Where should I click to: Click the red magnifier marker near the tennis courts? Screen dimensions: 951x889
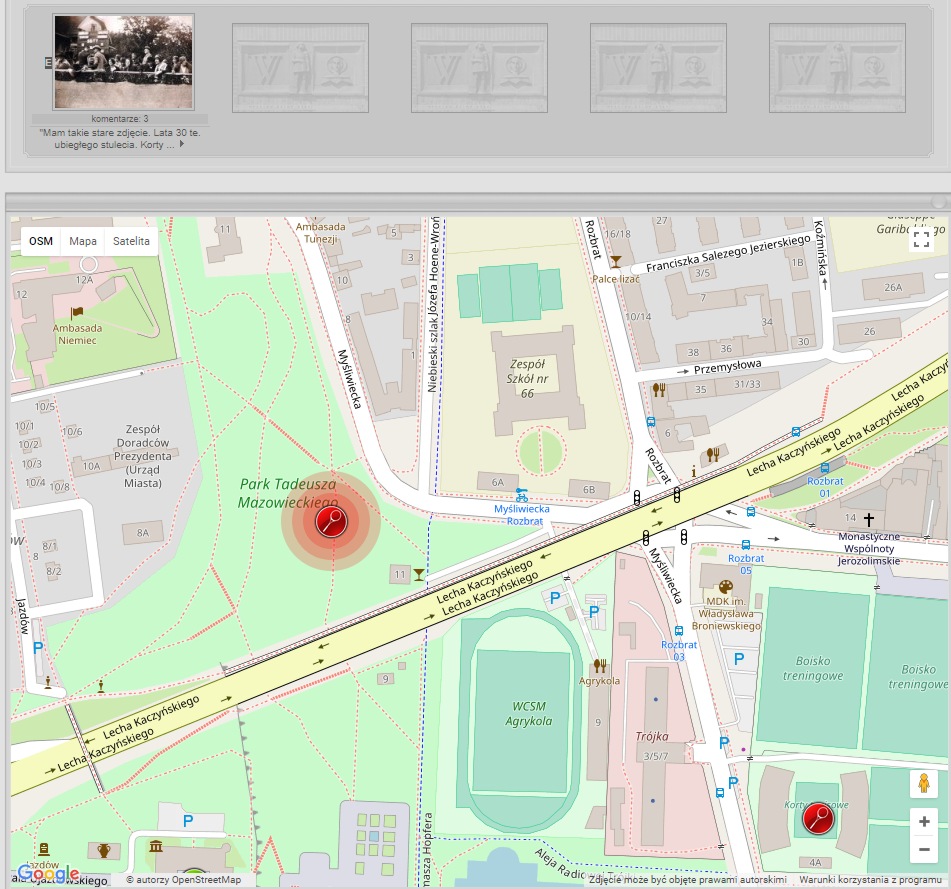coord(819,819)
